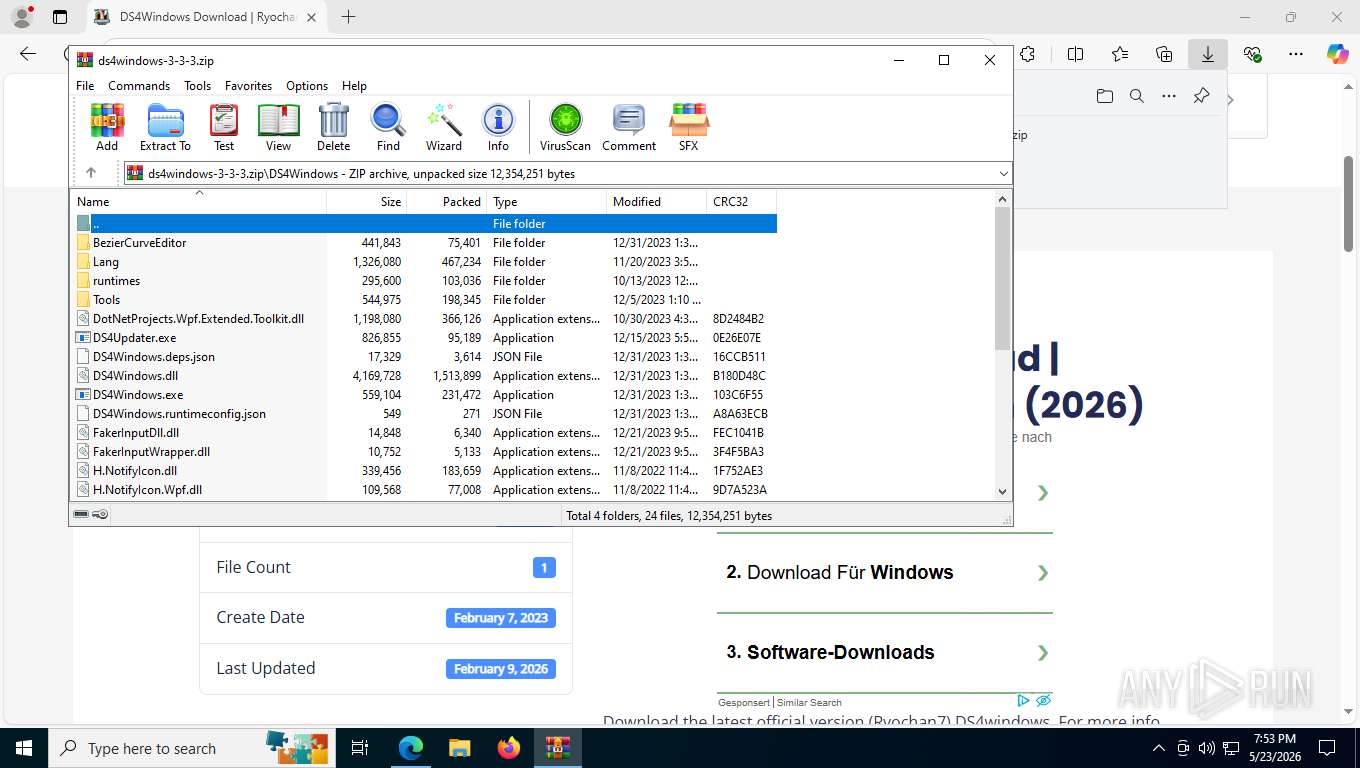Select DS4Windows.exe file

(x=424, y=395)
